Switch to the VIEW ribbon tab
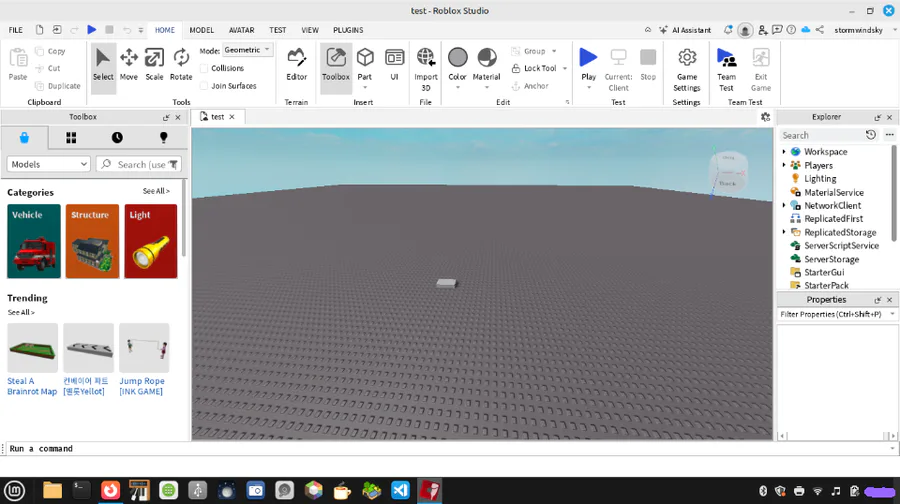Screen dimensions: 900x504 point(310,30)
